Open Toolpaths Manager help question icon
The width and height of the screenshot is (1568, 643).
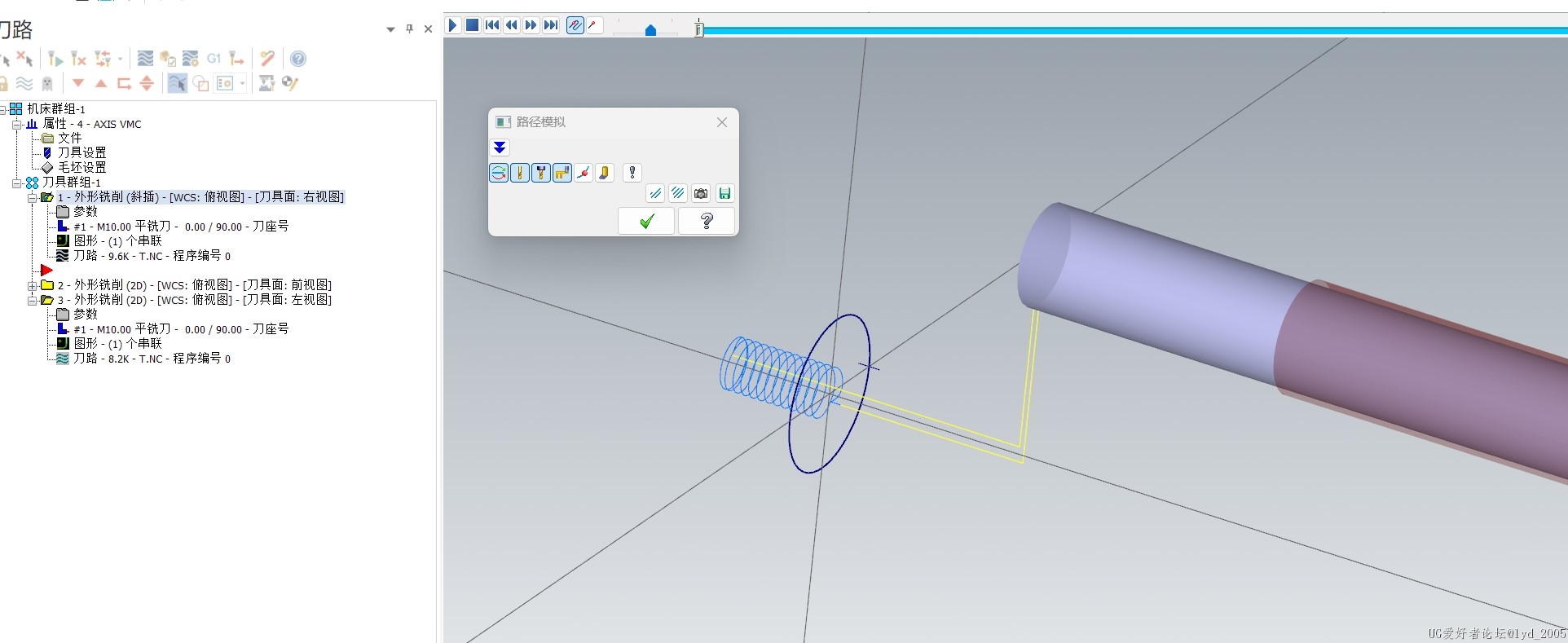[x=298, y=59]
